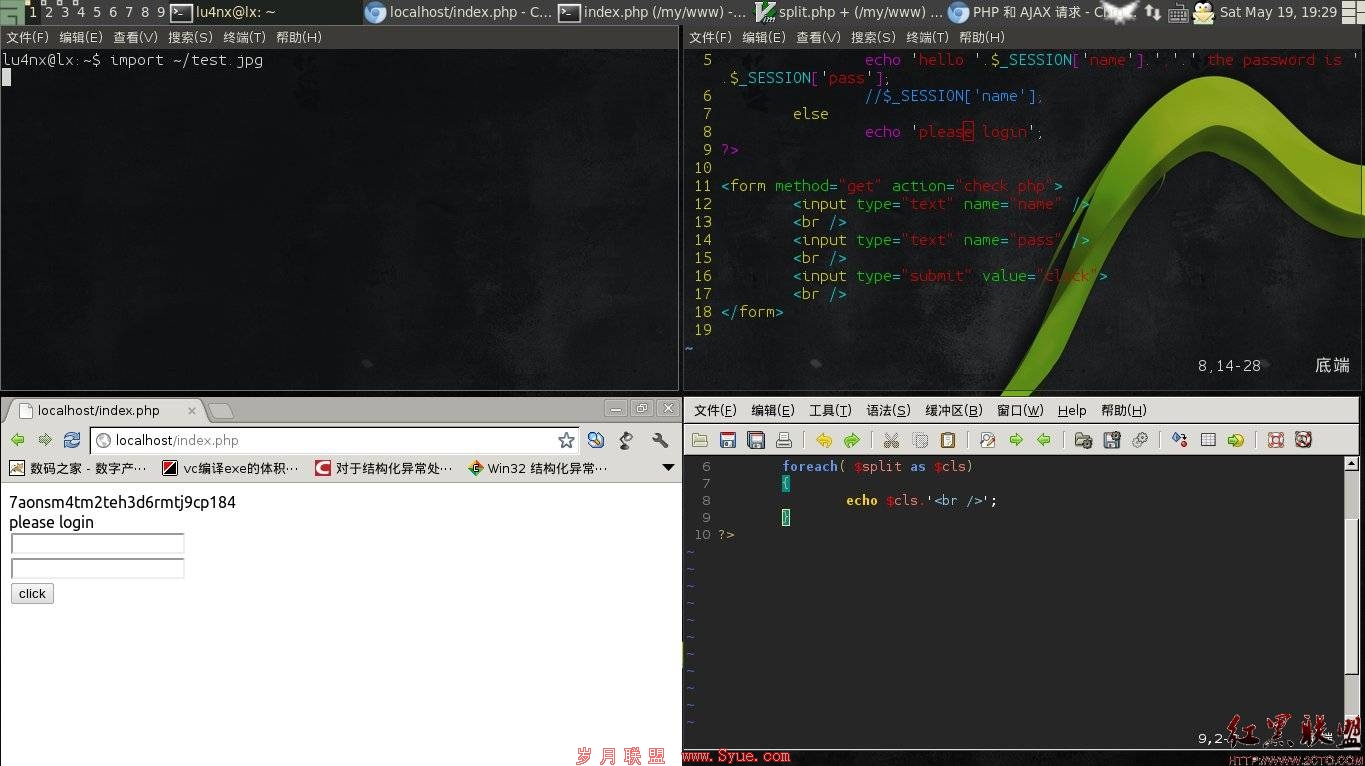Click the clock showing Sat May 19, 19:29
Viewport: 1365px width, 766px height.
coord(1278,12)
